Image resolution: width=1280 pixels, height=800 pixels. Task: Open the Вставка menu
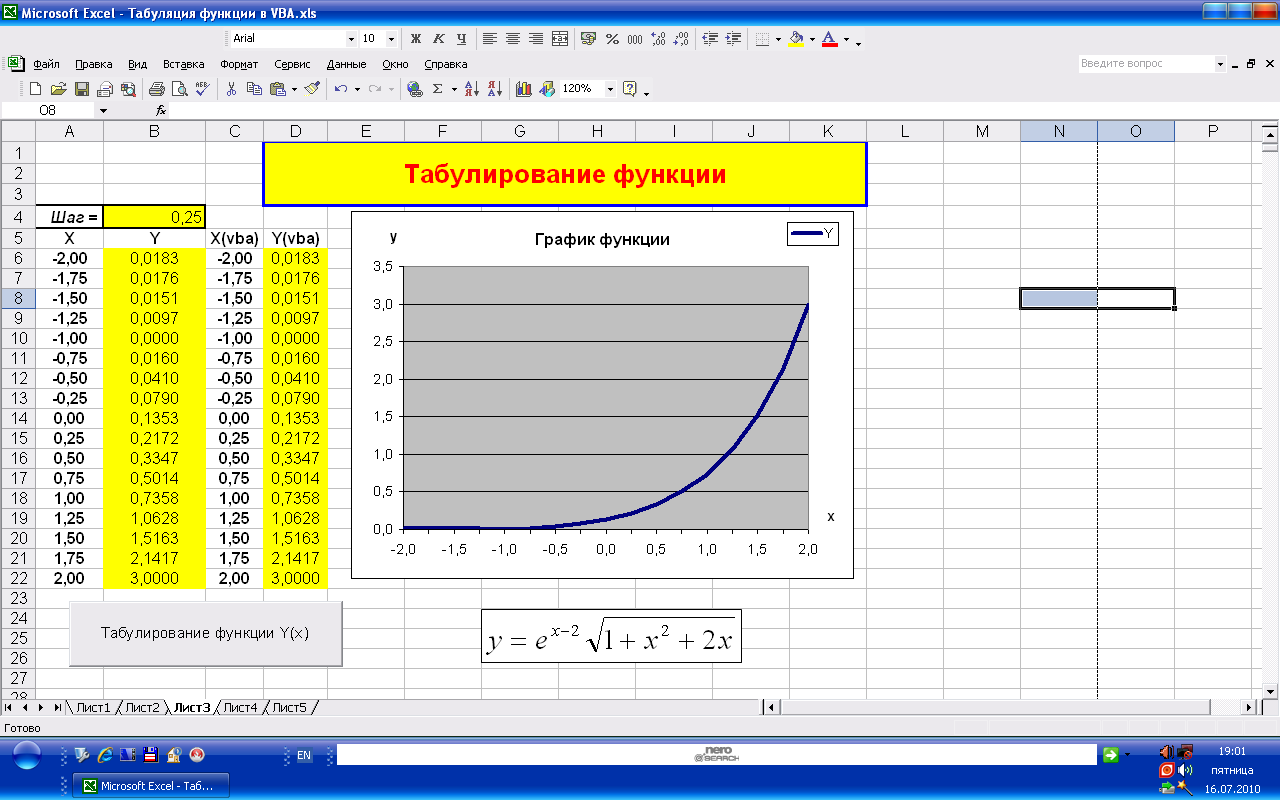[183, 64]
